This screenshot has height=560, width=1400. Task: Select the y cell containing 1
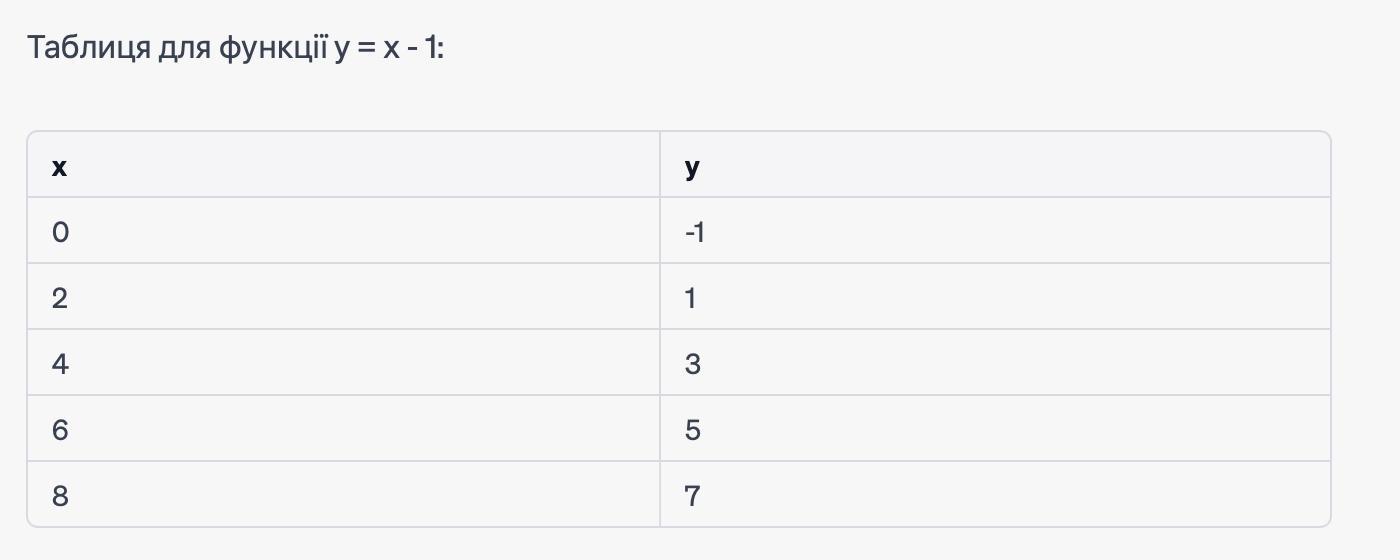(x=691, y=298)
